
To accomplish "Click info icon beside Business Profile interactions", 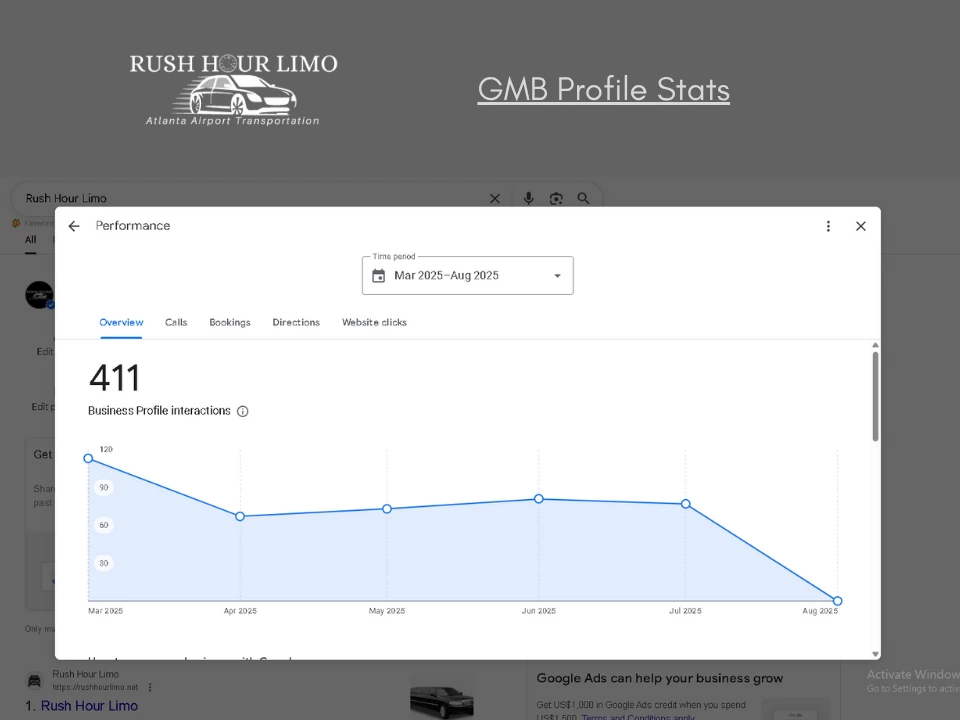I will point(242,411).
